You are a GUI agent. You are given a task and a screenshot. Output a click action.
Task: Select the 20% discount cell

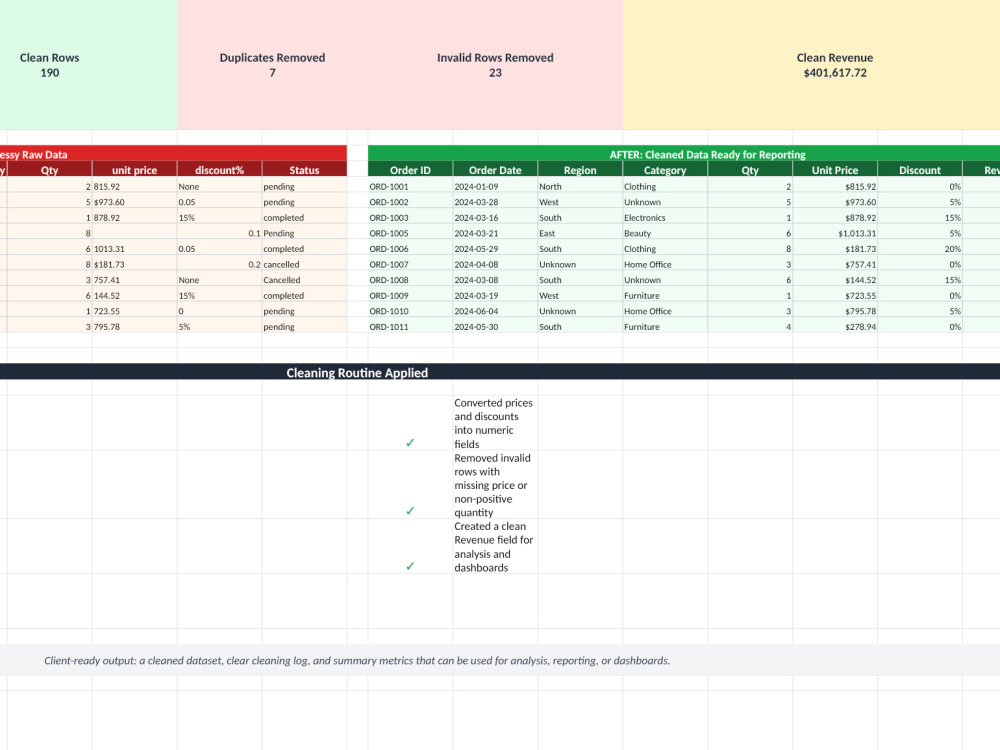tap(920, 248)
